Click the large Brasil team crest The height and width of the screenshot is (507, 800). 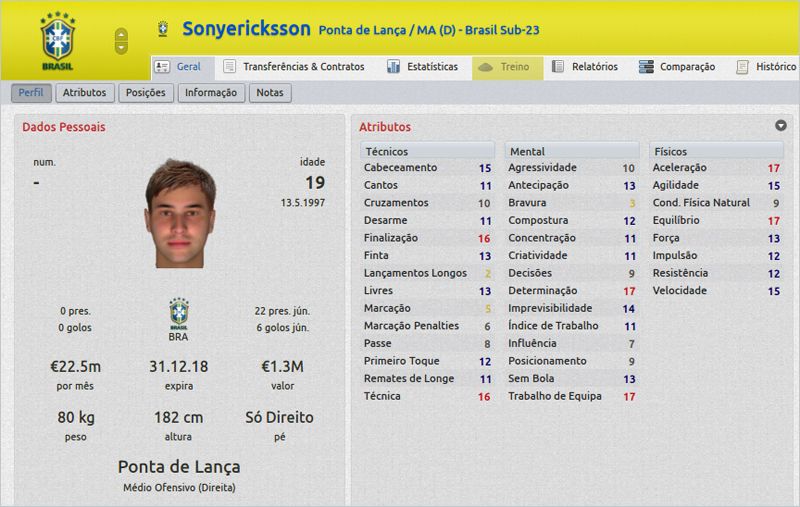57,40
